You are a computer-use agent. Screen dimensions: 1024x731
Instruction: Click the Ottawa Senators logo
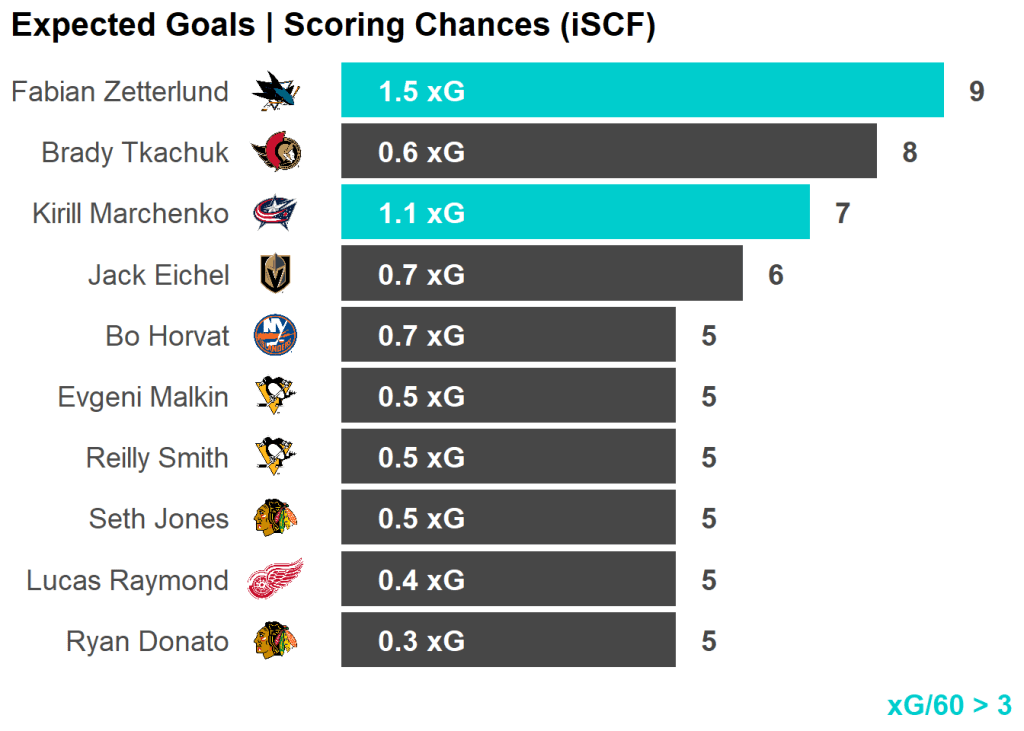(275, 153)
